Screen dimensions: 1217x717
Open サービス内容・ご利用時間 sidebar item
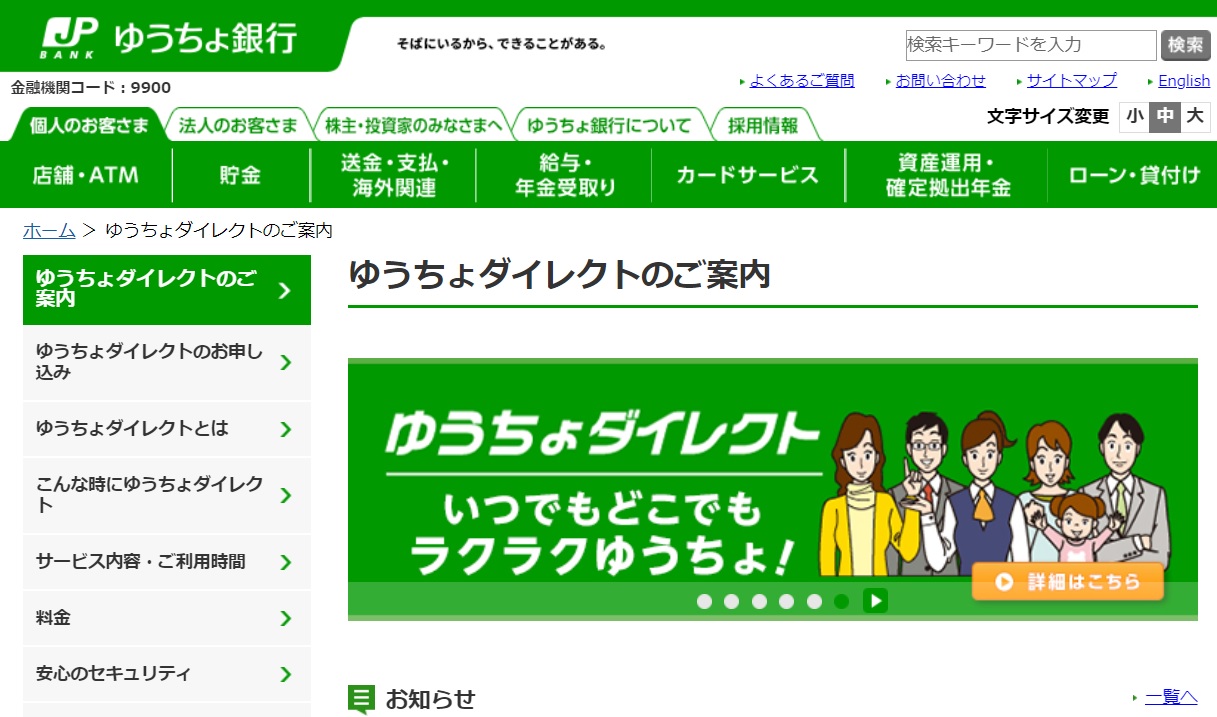tap(167, 561)
